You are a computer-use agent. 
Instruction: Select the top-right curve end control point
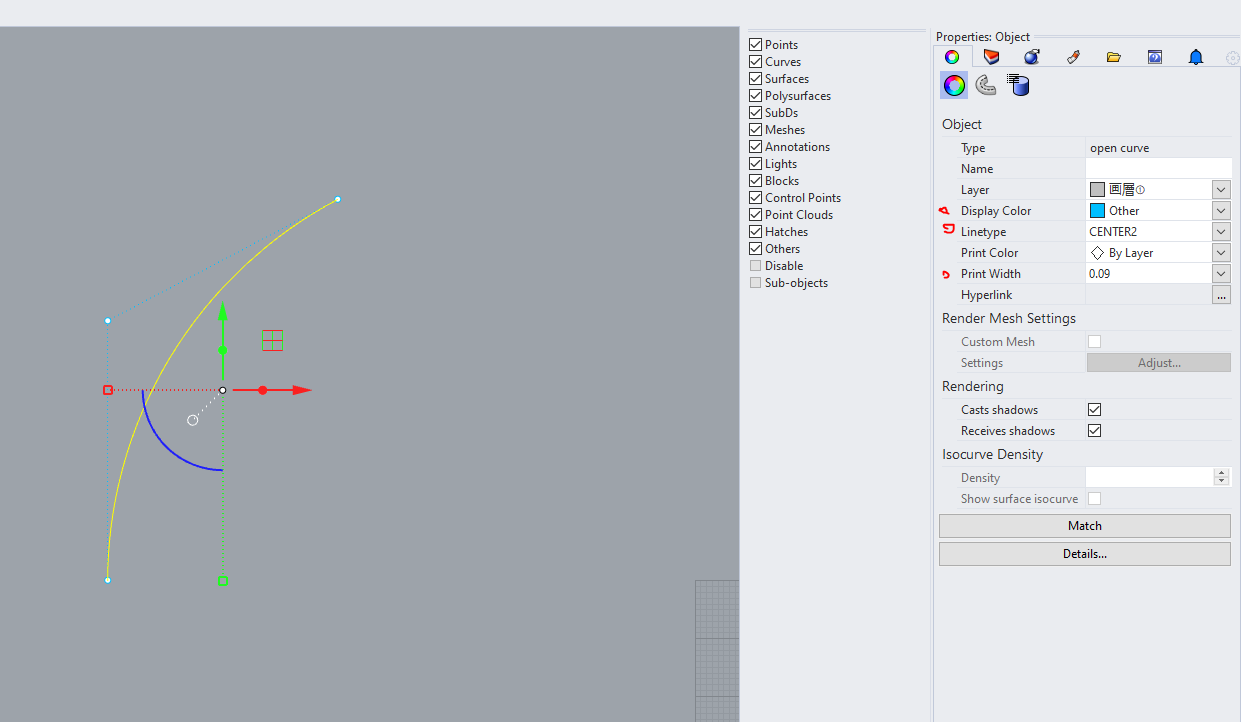(337, 199)
